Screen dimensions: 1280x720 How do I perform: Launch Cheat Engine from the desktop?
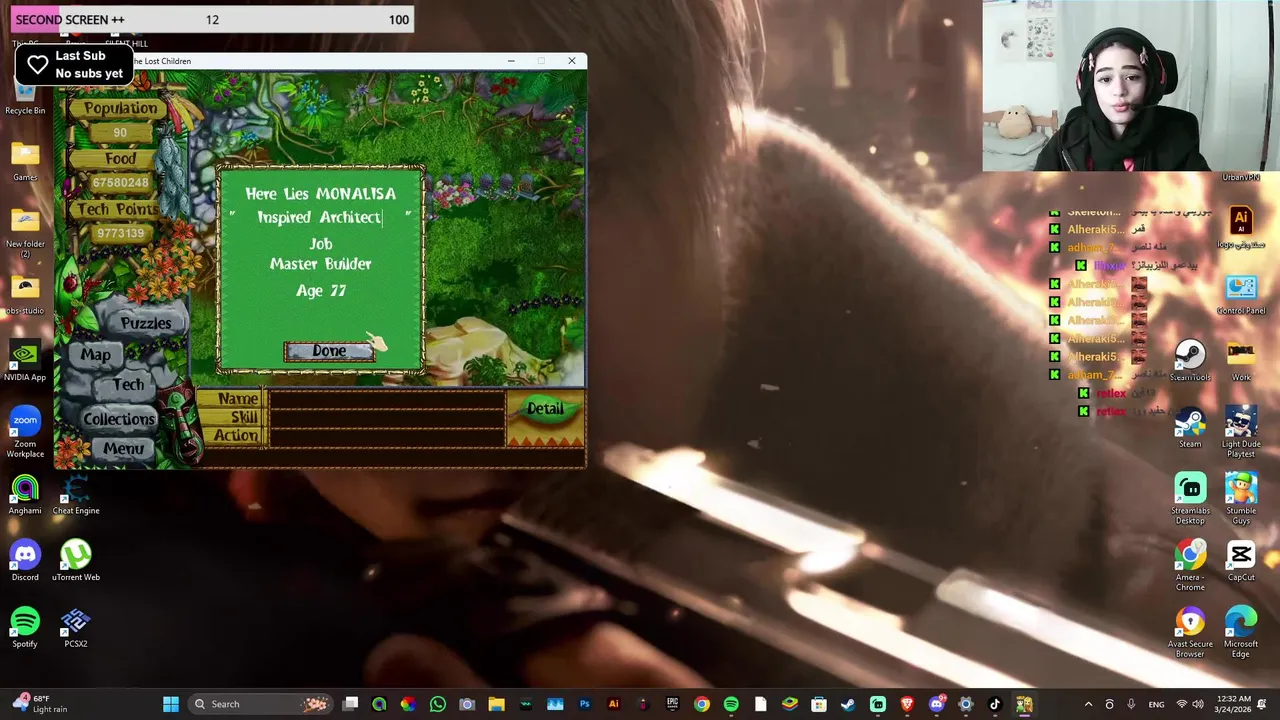click(76, 495)
